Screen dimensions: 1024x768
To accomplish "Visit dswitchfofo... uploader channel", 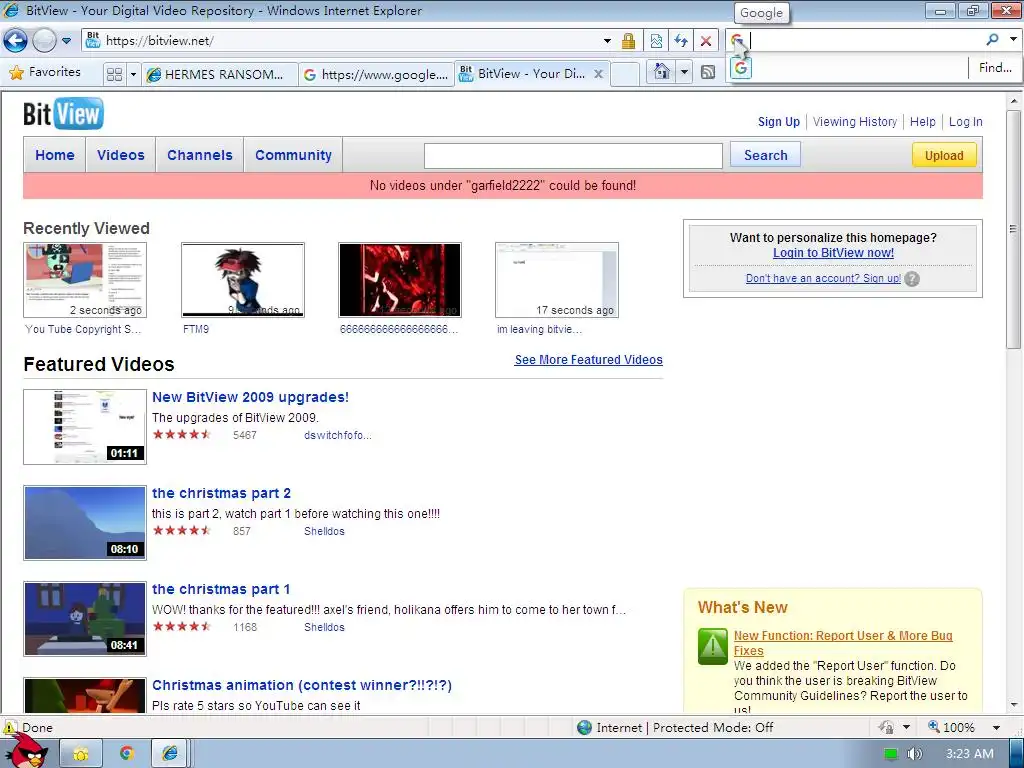I will 338,435.
